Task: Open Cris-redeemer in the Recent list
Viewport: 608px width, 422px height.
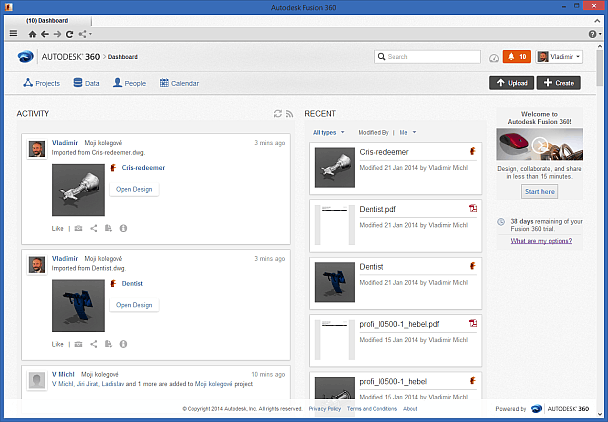Action: pyautogui.click(x=384, y=152)
